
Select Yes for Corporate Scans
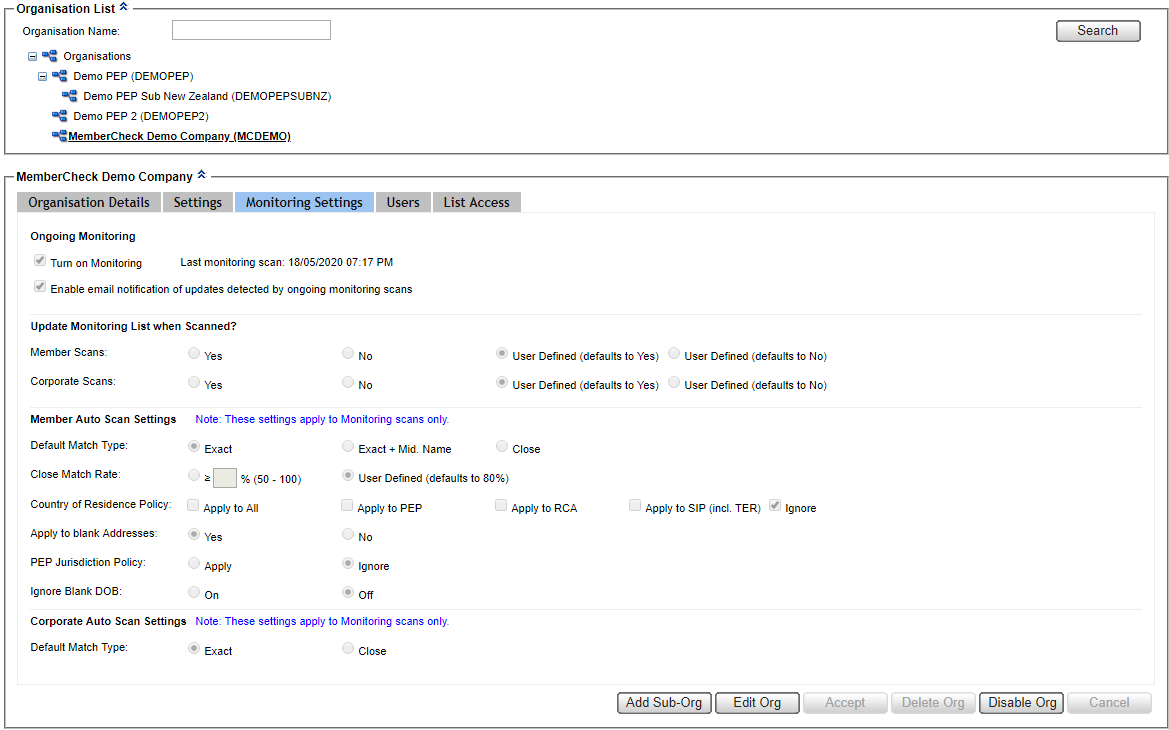(194, 383)
